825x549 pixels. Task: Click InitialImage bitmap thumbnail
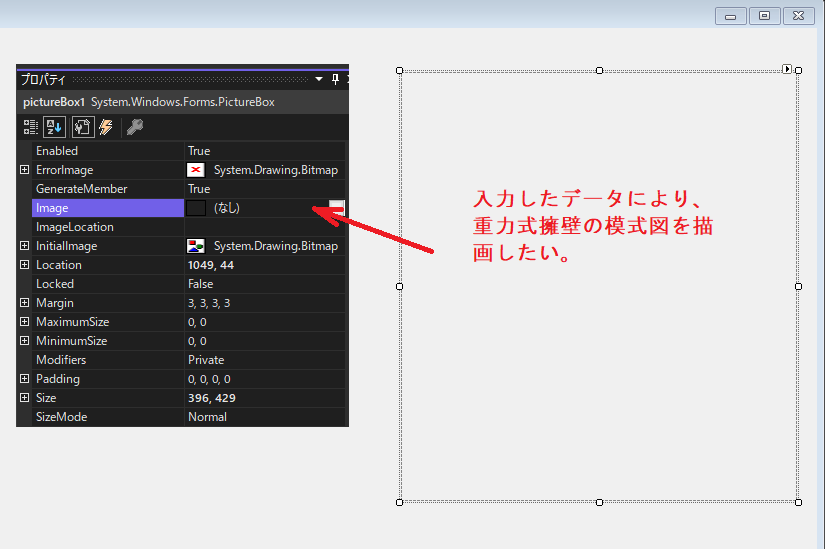tap(196, 246)
